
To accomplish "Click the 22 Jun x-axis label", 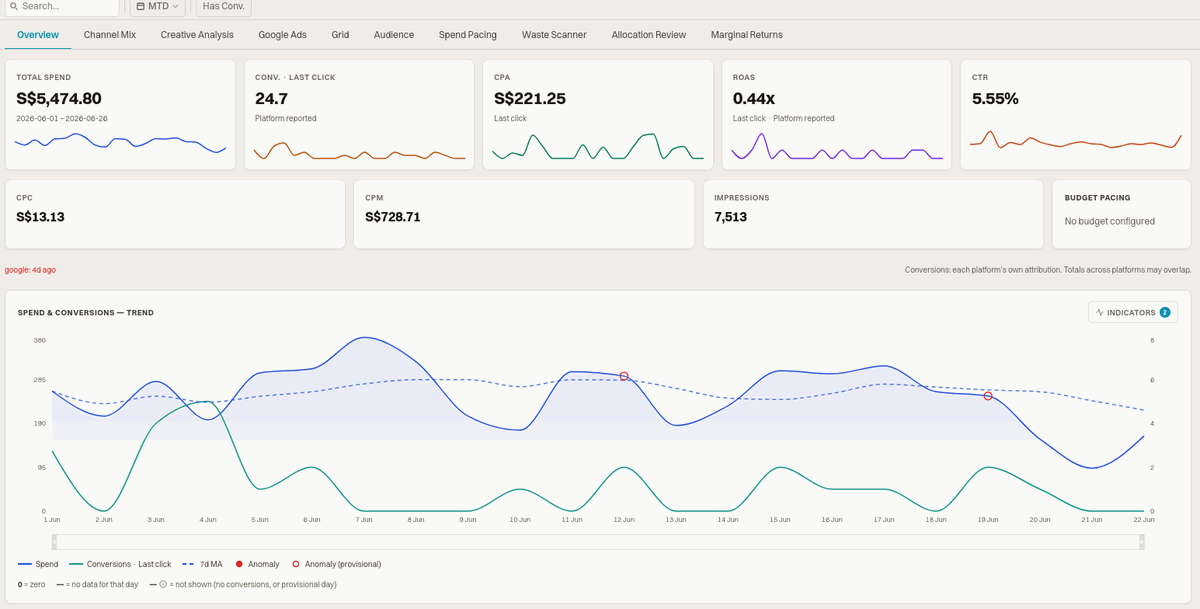I will [1143, 520].
